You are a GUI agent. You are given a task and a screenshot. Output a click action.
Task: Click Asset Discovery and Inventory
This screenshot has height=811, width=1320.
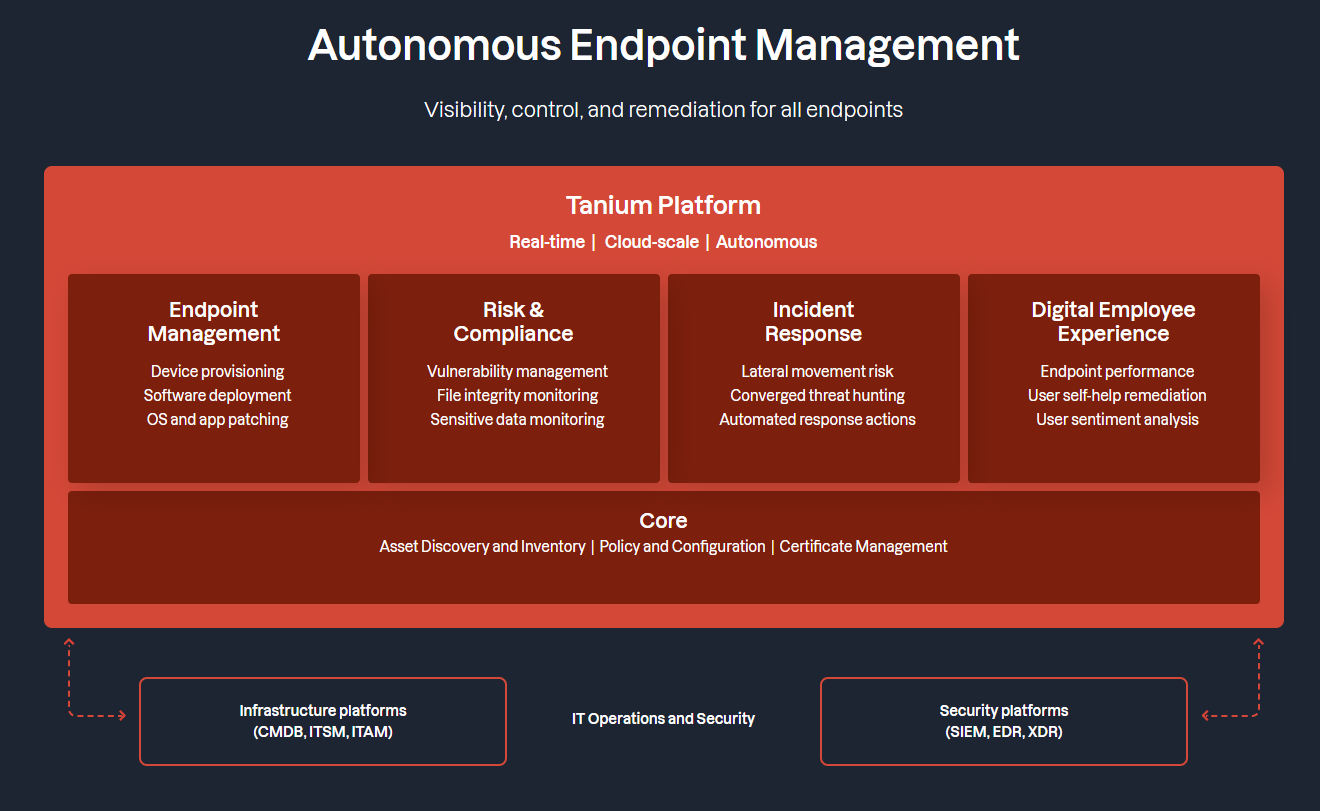[482, 547]
